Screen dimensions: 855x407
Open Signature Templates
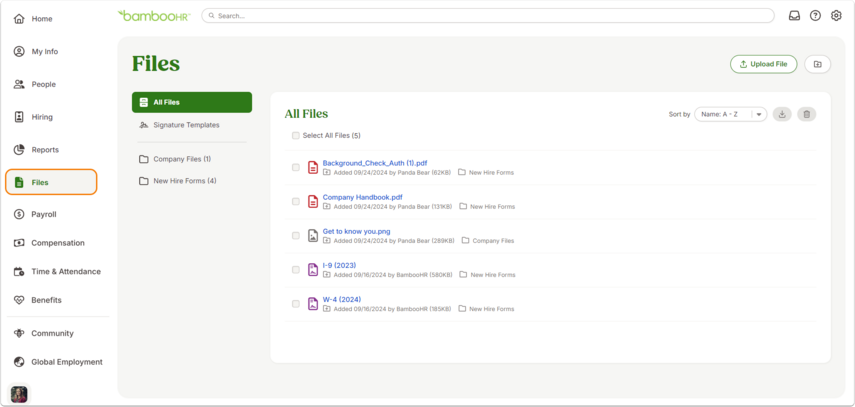tap(186, 125)
